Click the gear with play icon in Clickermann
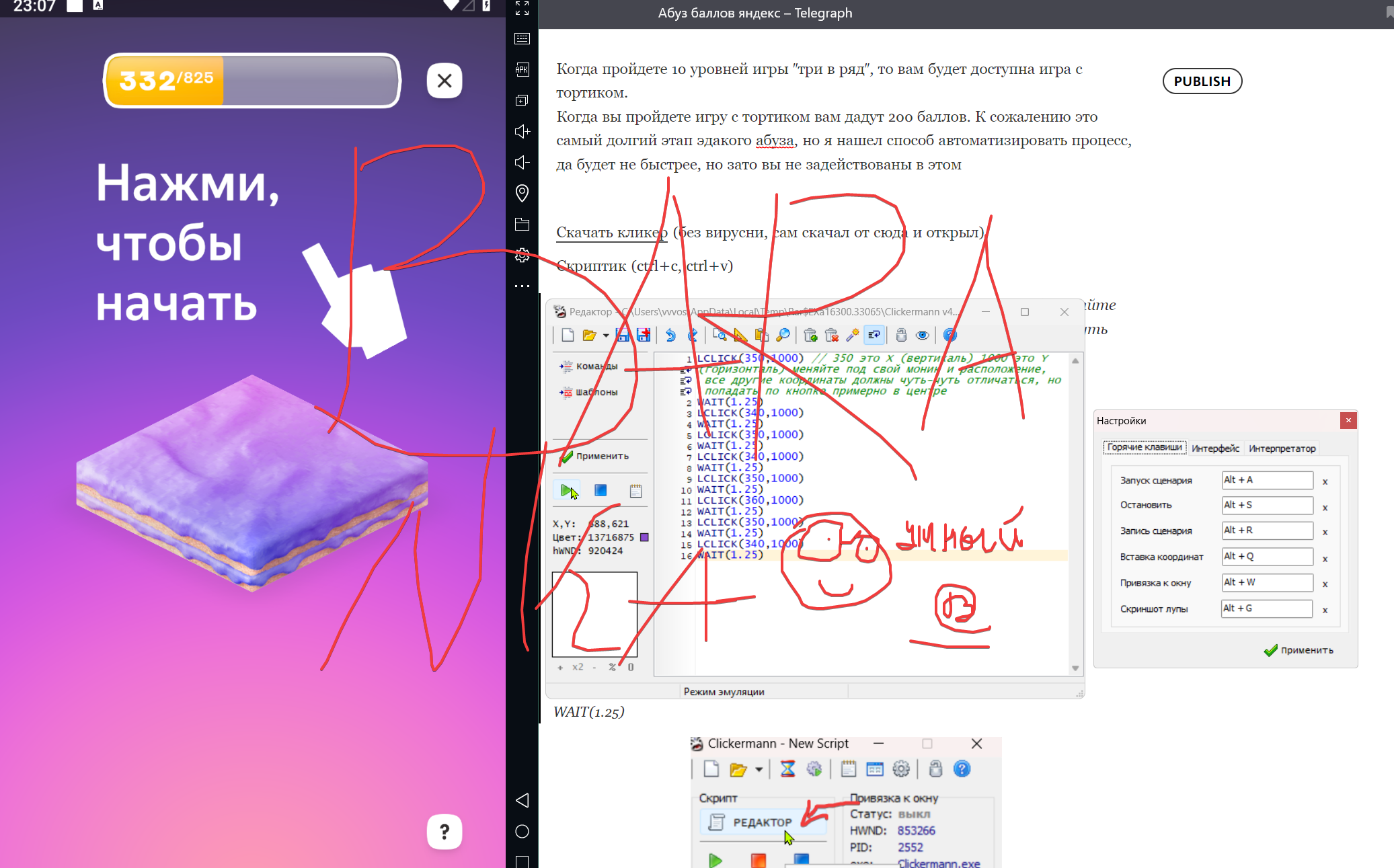The width and height of the screenshot is (1394, 868). (x=814, y=768)
